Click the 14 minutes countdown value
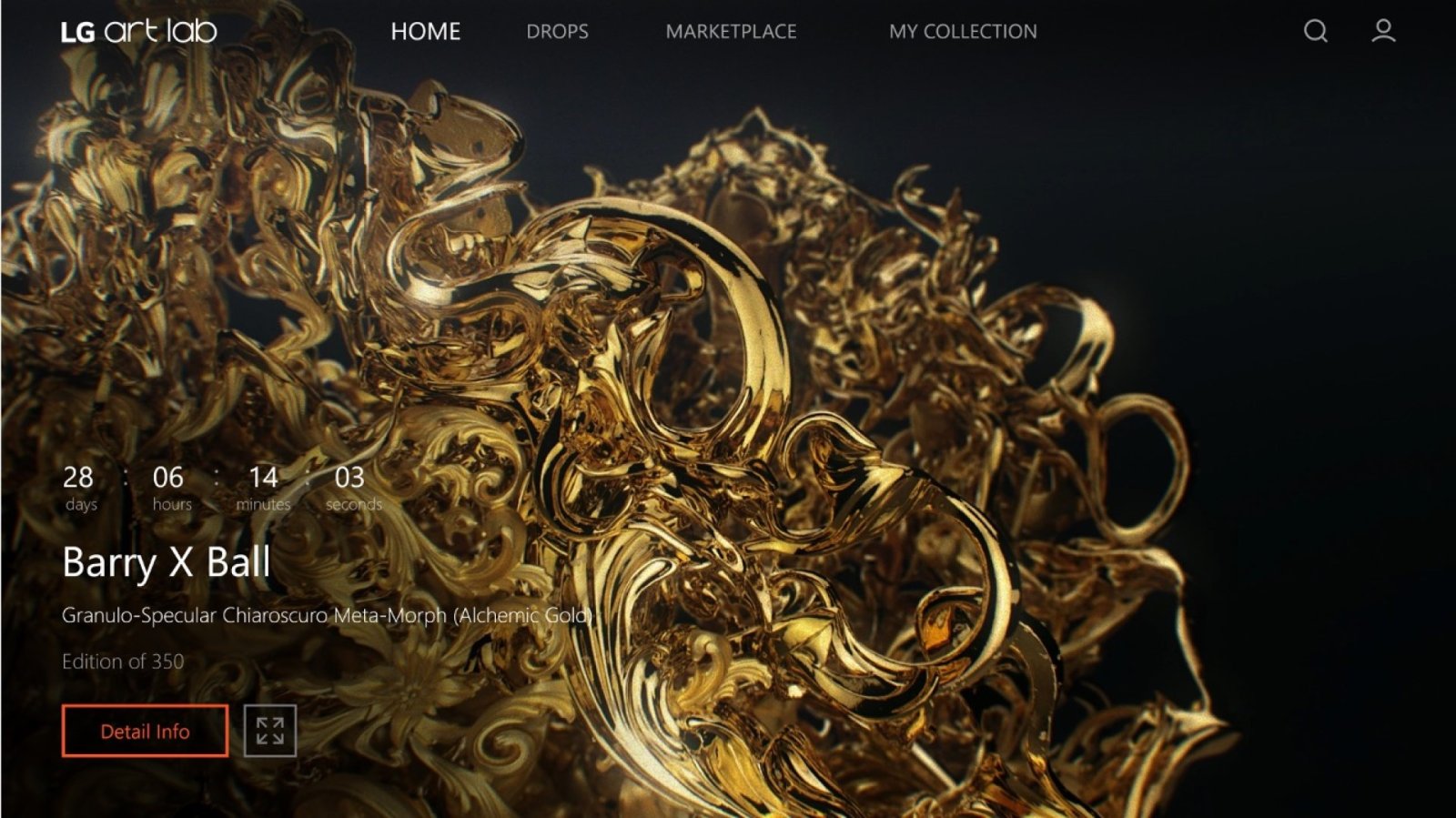1456x818 pixels. click(263, 477)
